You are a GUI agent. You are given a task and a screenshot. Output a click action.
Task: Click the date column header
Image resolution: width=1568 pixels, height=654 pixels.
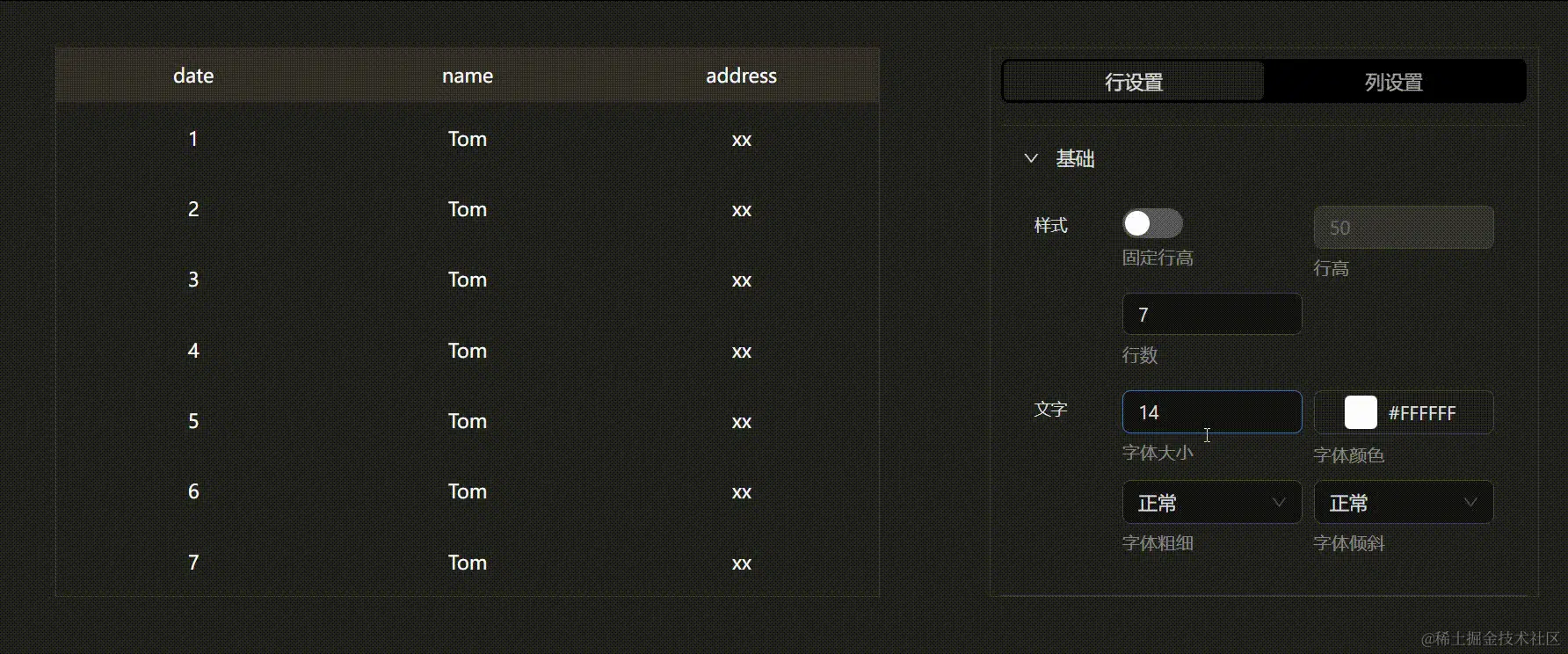[x=192, y=76]
